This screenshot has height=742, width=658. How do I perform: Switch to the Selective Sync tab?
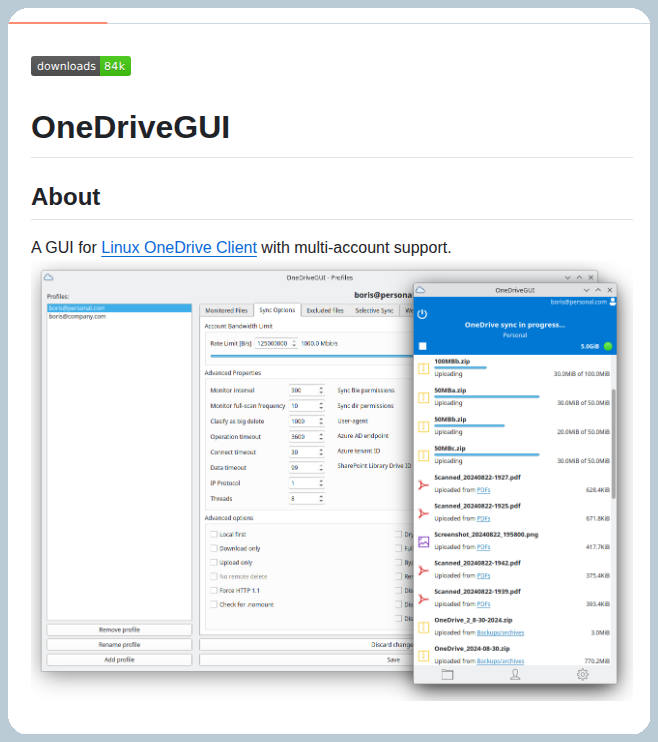point(374,310)
